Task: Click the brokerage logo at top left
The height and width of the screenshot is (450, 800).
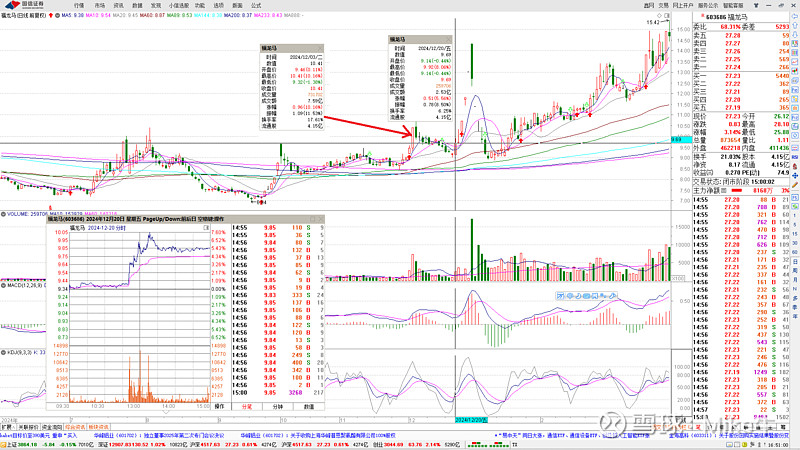Action: 24,5
